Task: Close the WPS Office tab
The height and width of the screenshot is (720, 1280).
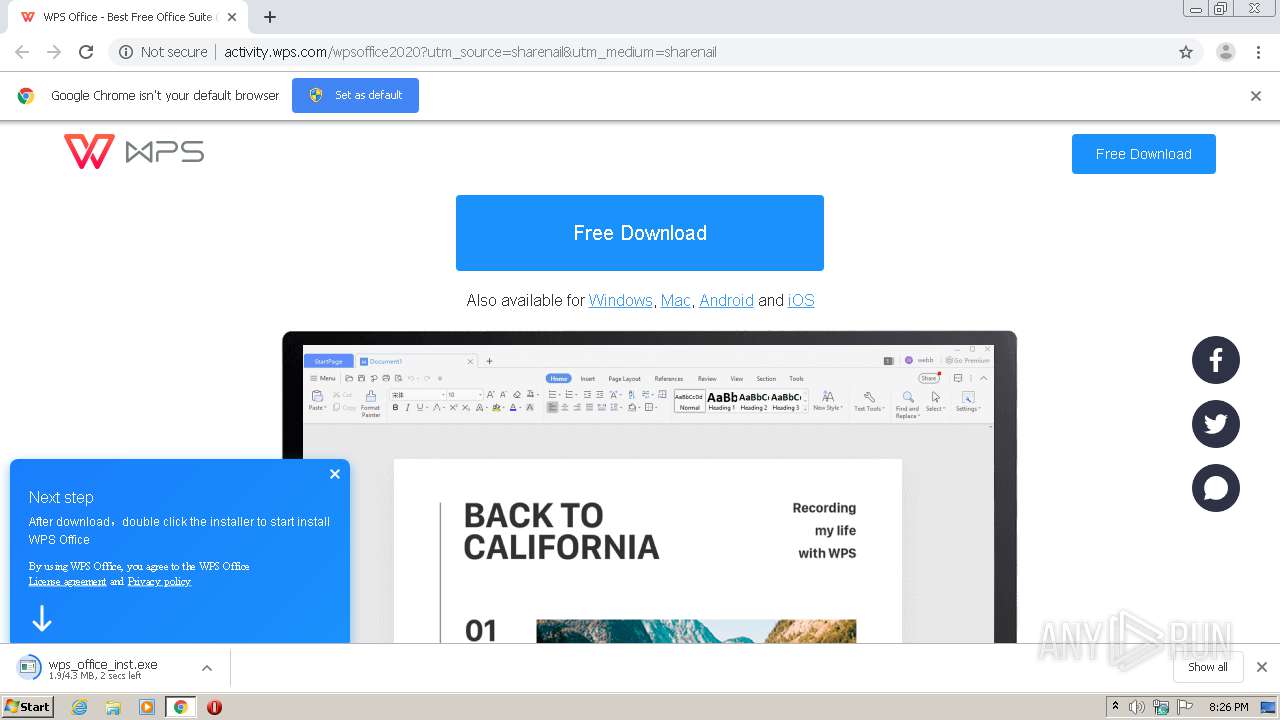Action: 232,17
